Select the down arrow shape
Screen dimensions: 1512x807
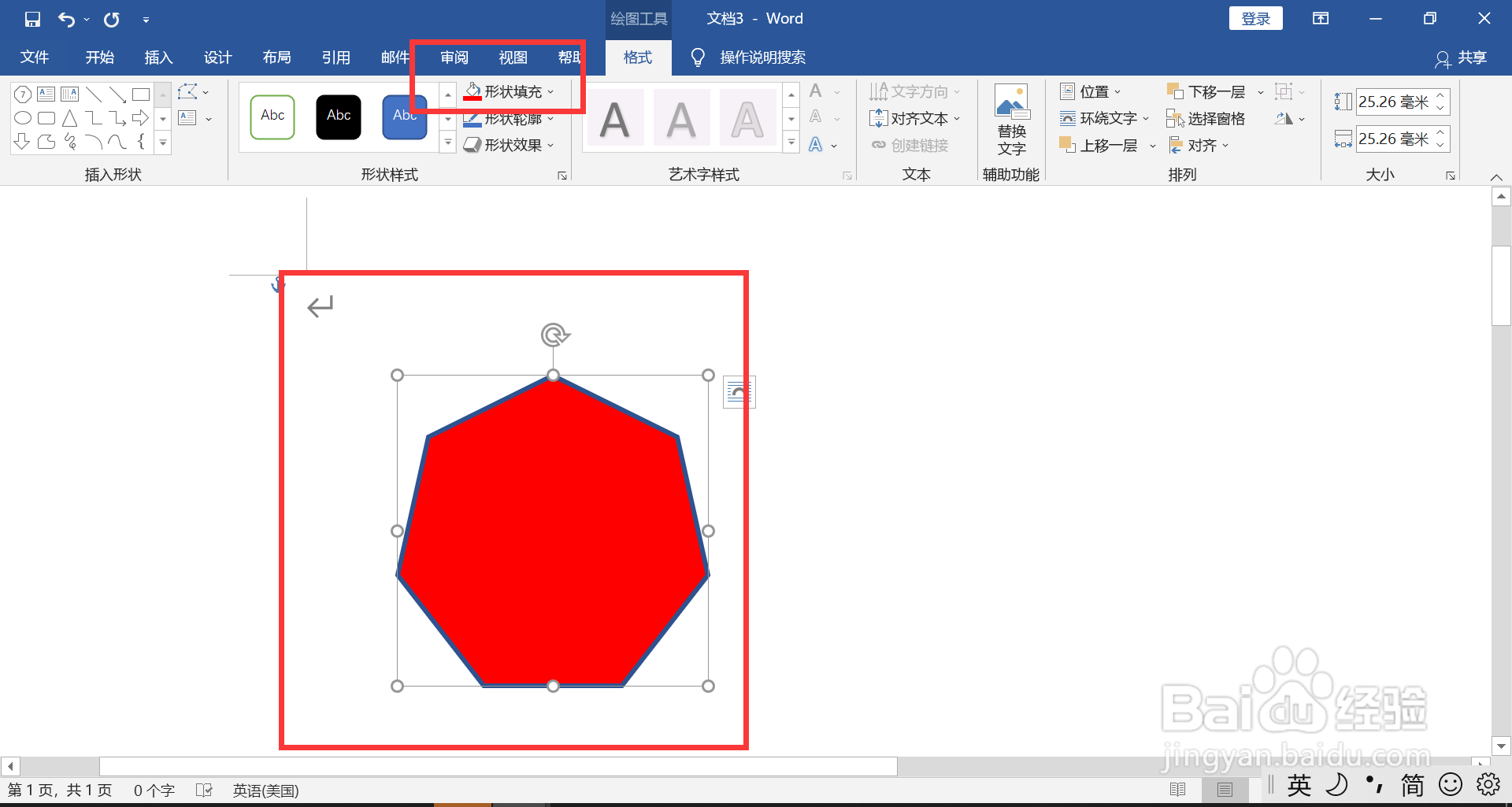click(23, 142)
